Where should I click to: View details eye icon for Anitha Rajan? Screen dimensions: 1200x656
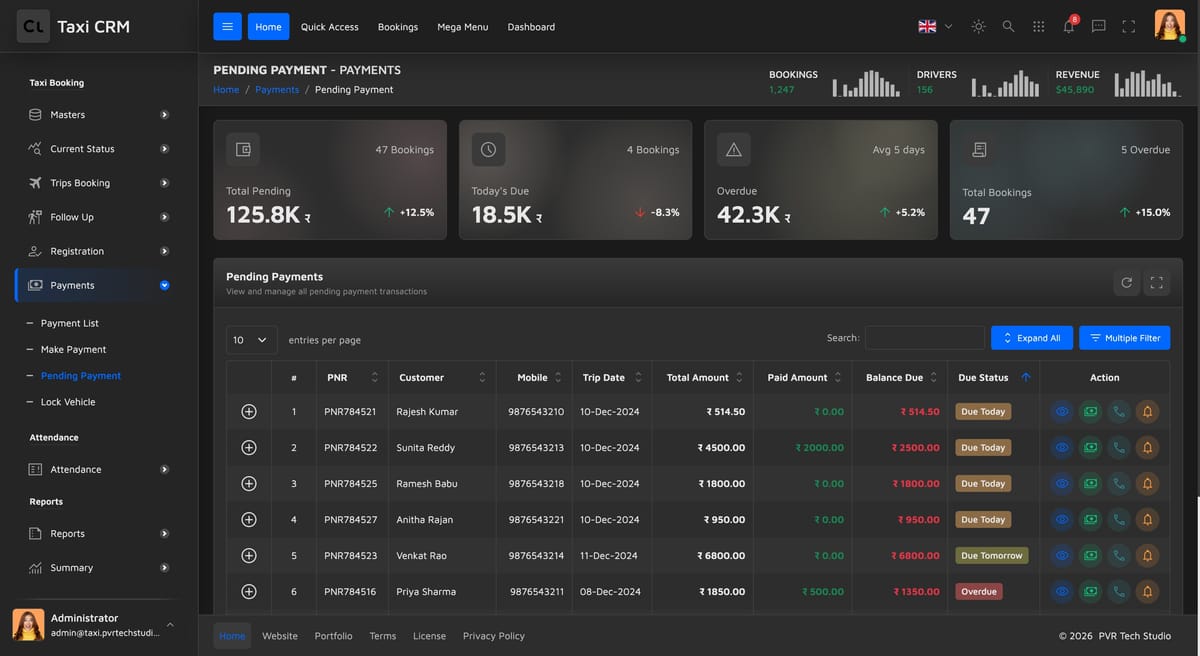[1062, 519]
